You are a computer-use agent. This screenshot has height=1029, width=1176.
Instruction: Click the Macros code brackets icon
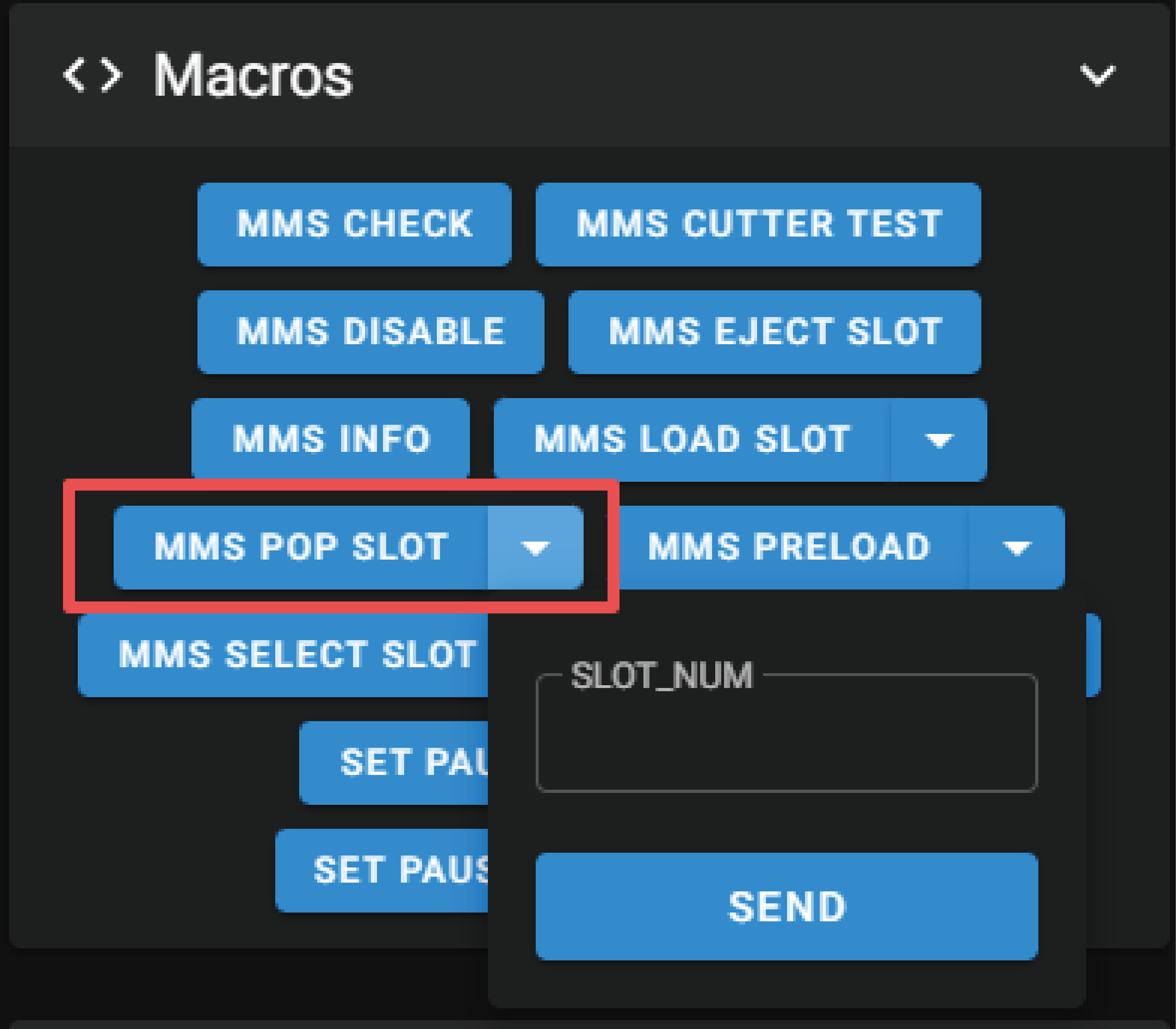tap(92, 75)
